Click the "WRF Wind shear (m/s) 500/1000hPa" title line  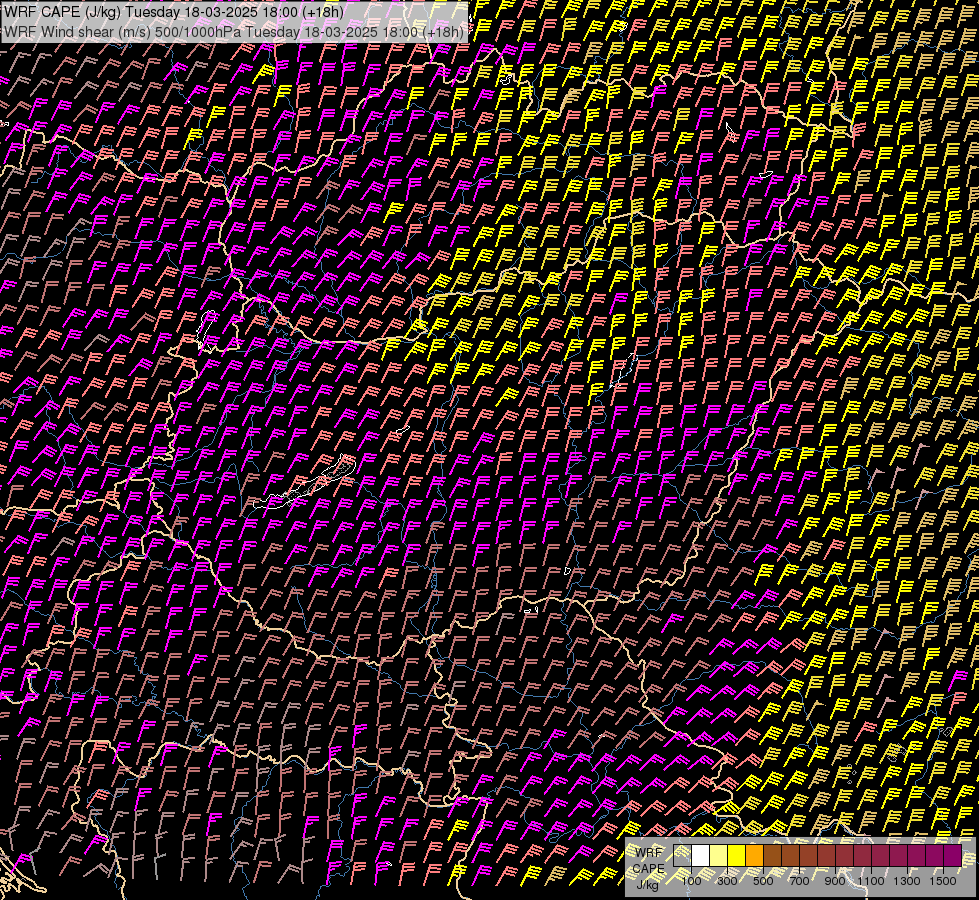coord(233,31)
